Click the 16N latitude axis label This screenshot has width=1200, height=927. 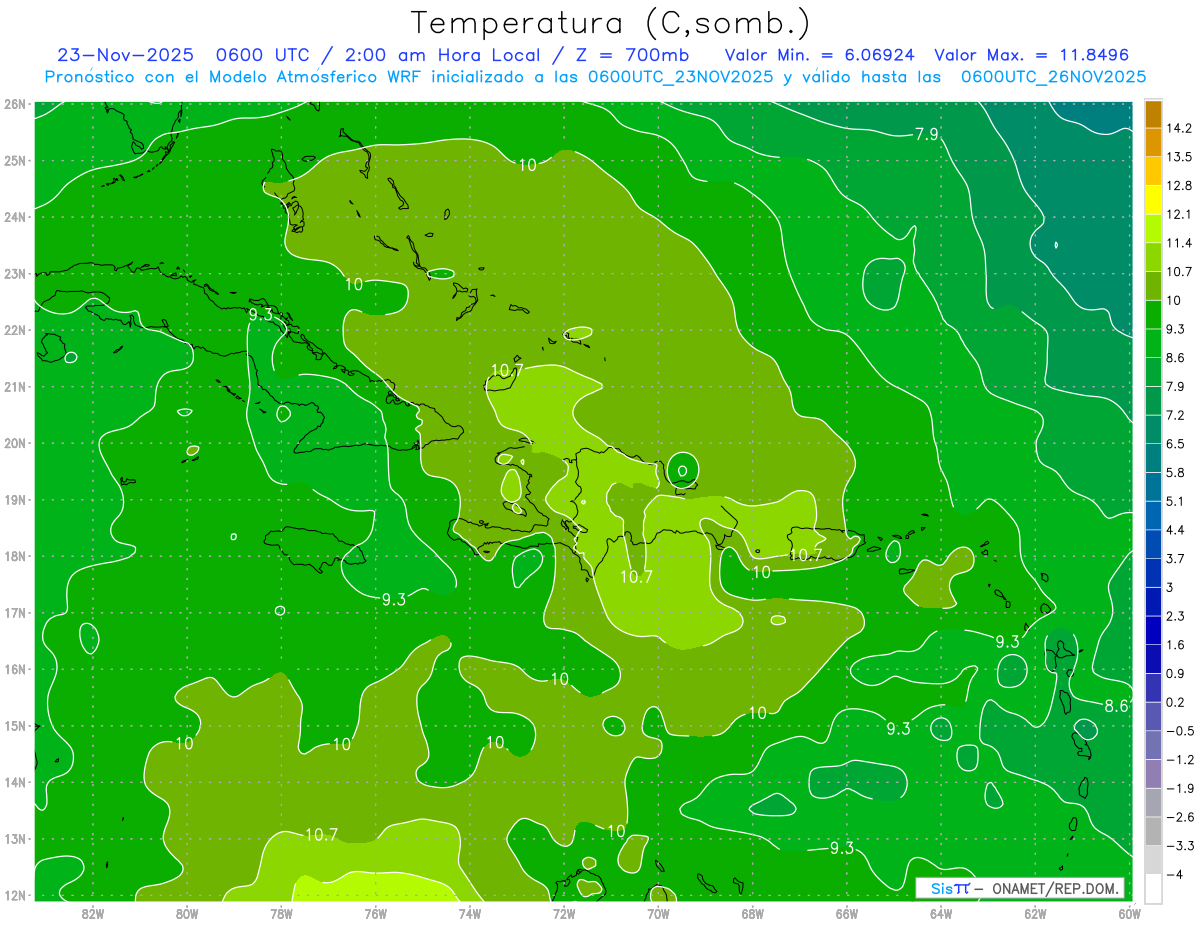pos(14,669)
